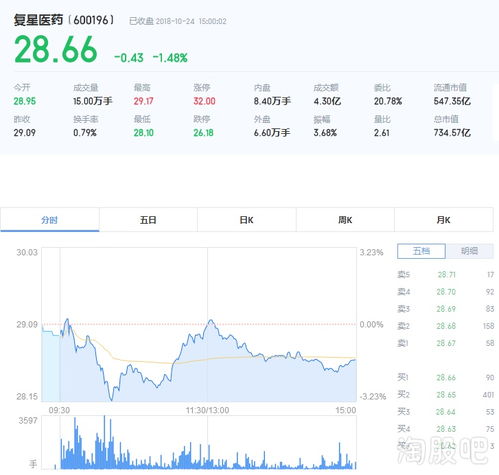Click the 振幅 value 3.68%
499x475 pixels.
[325, 133]
